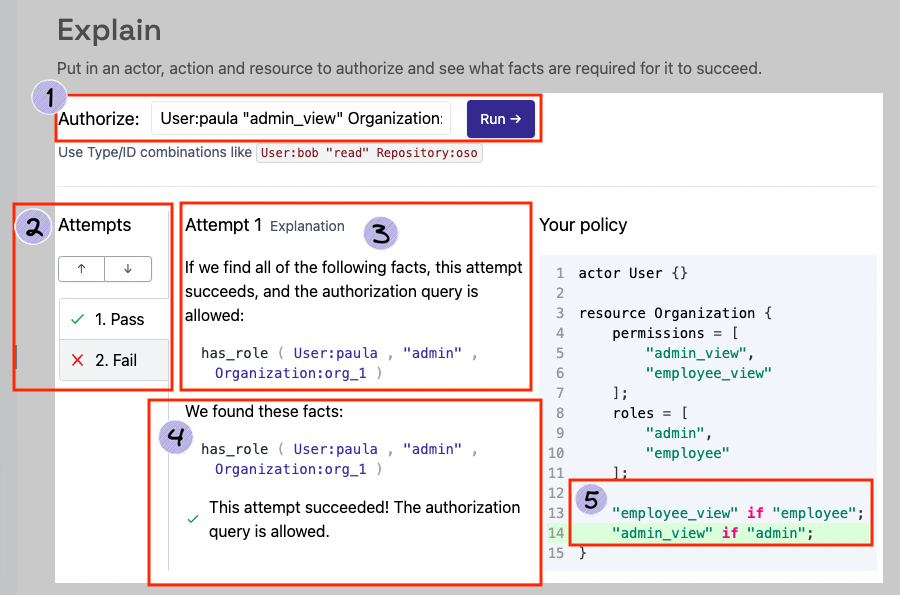Click the 'actor User {}' policy line
Viewport: 900px width, 595px height.
[x=632, y=273]
